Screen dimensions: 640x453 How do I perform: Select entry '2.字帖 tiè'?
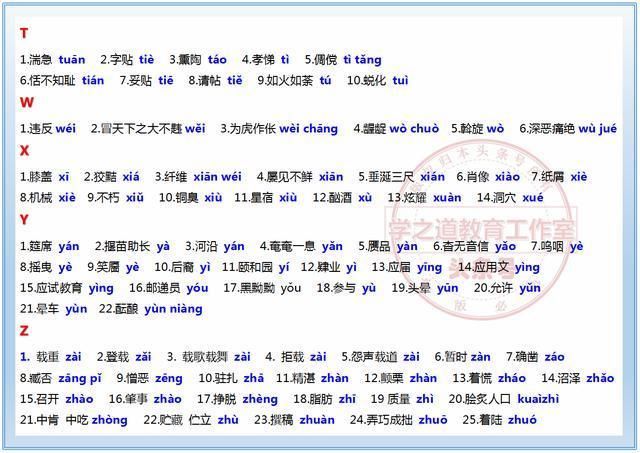[x=127, y=60]
